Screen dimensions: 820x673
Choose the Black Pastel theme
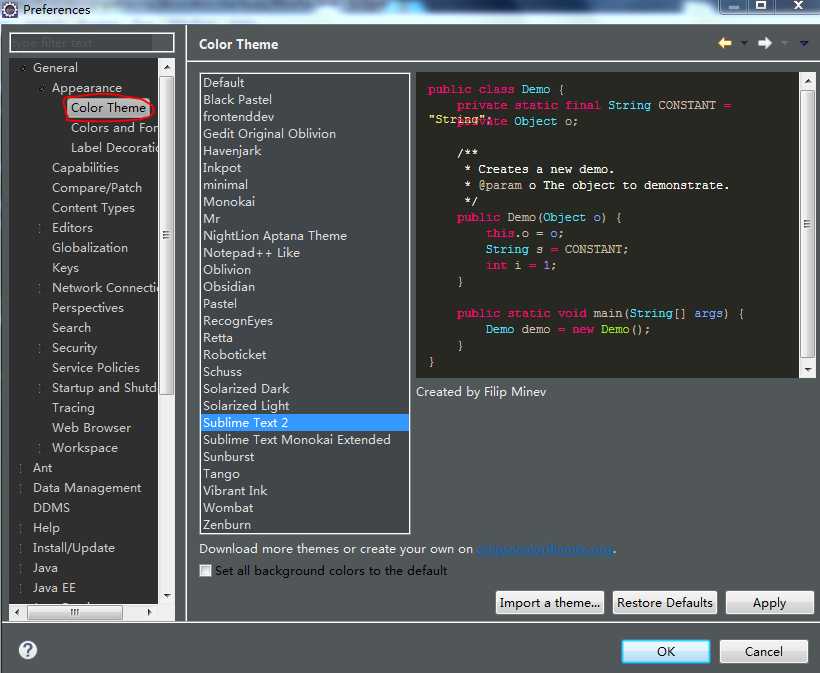(305, 100)
